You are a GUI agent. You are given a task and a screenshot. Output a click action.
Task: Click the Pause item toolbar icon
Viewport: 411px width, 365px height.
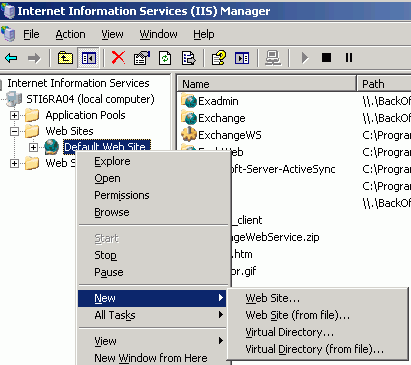tap(349, 58)
